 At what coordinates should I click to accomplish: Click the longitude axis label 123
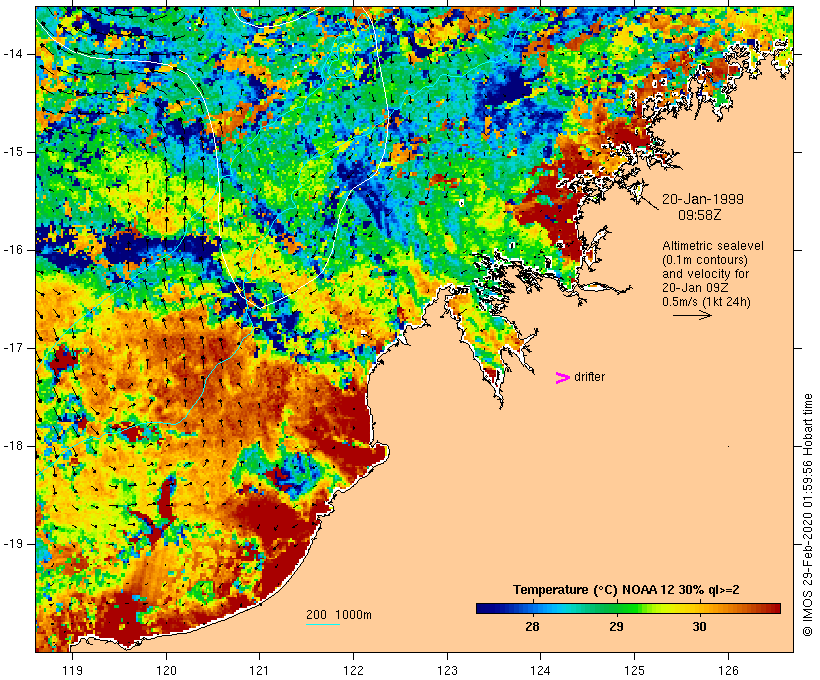[447, 670]
